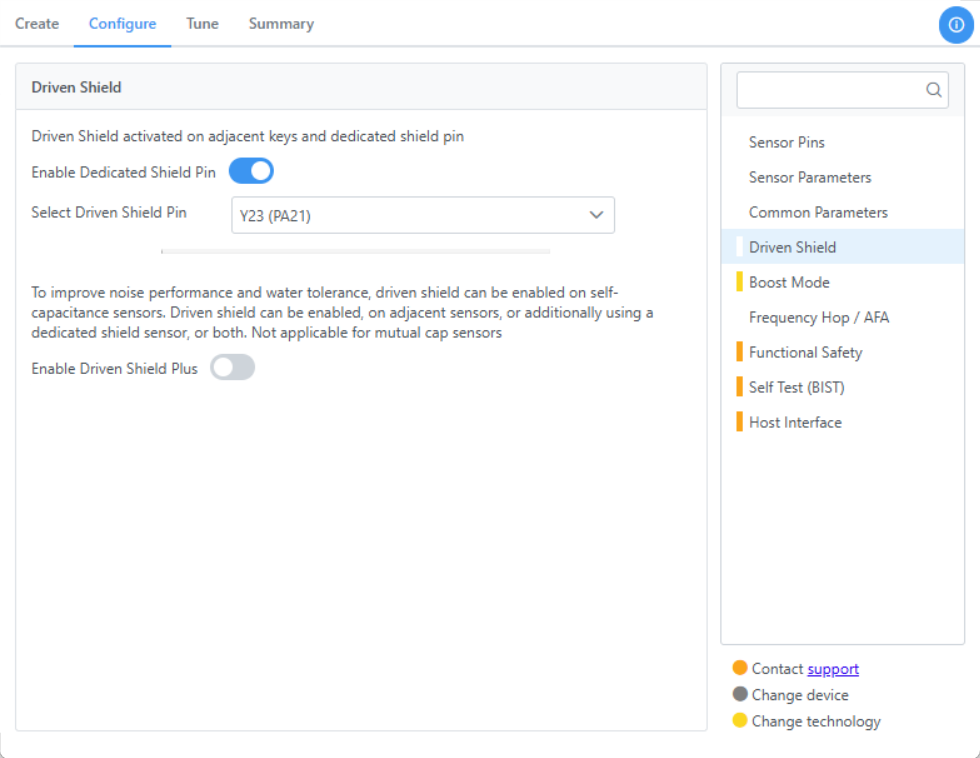Go to the Summary tab
The height and width of the screenshot is (758, 980).
click(281, 24)
